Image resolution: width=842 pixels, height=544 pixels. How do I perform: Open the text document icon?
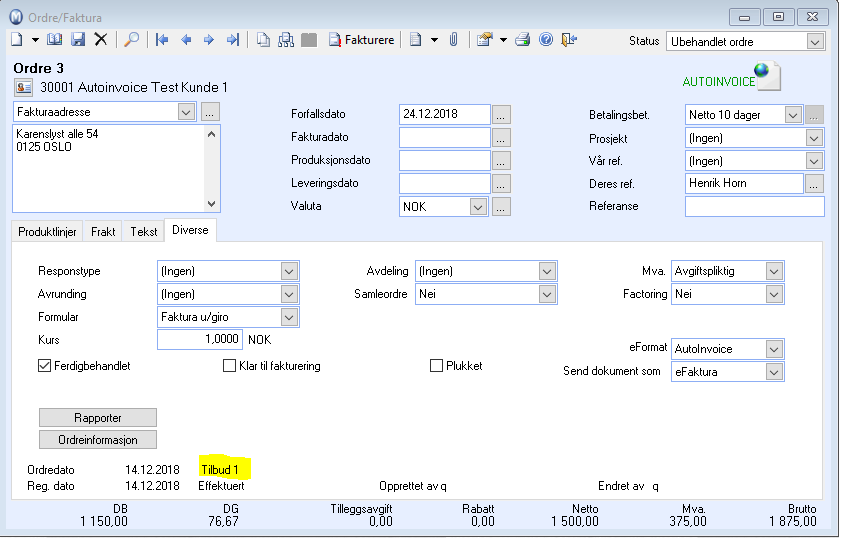point(415,40)
